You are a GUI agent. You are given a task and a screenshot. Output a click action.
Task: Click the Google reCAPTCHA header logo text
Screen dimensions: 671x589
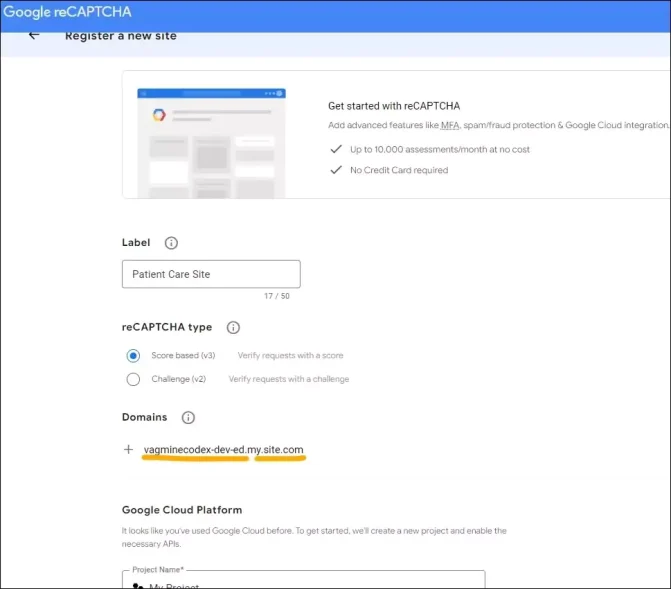67,12
